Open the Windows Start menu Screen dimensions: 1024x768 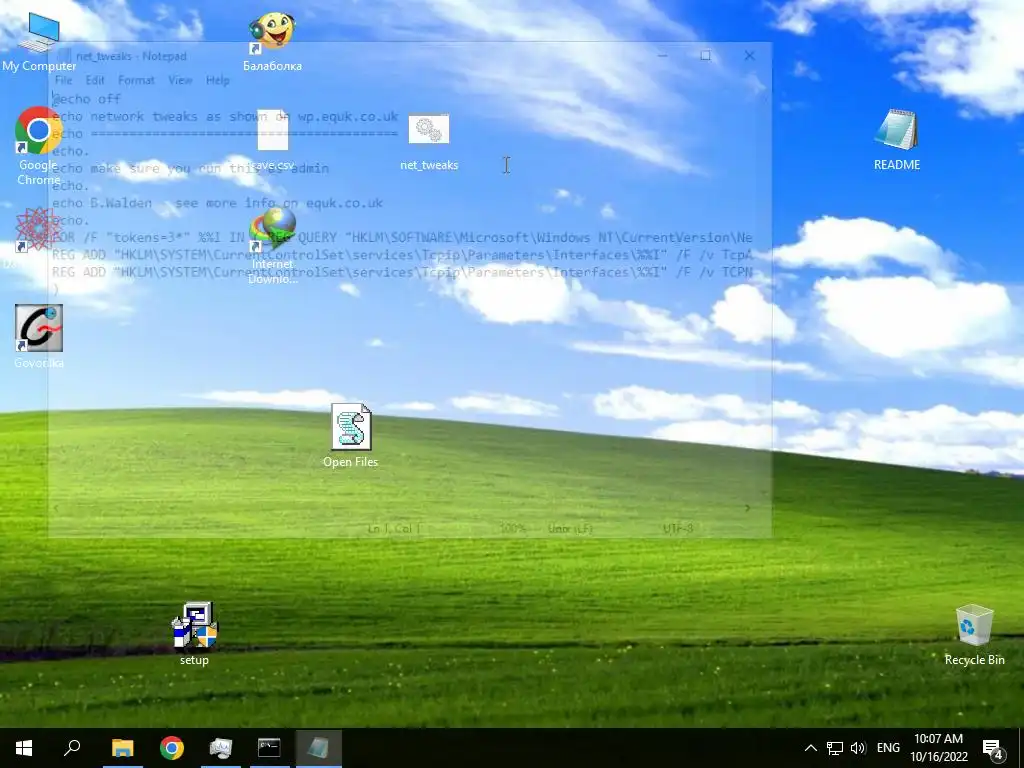coord(24,748)
